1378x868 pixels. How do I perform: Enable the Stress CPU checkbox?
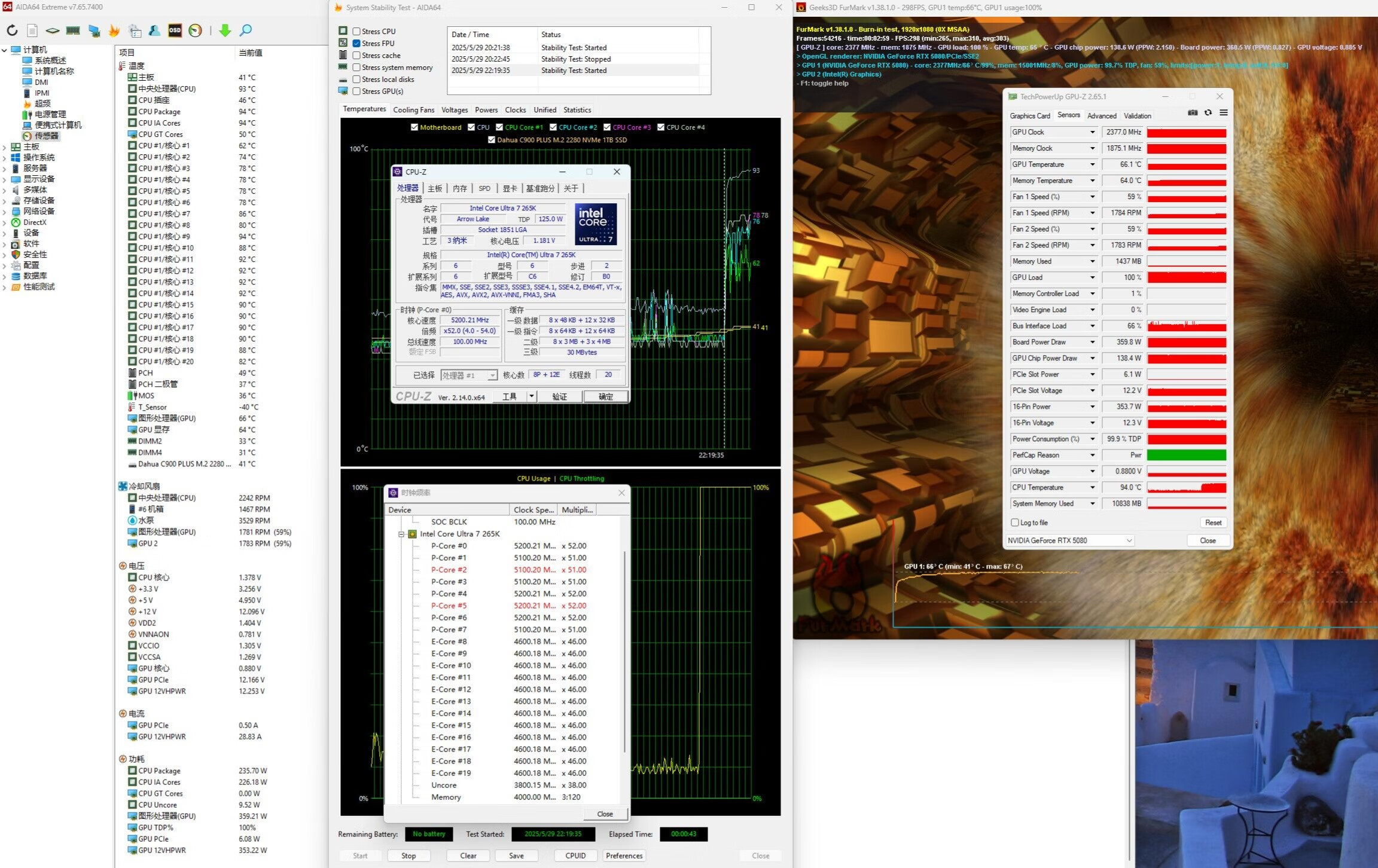coord(356,31)
